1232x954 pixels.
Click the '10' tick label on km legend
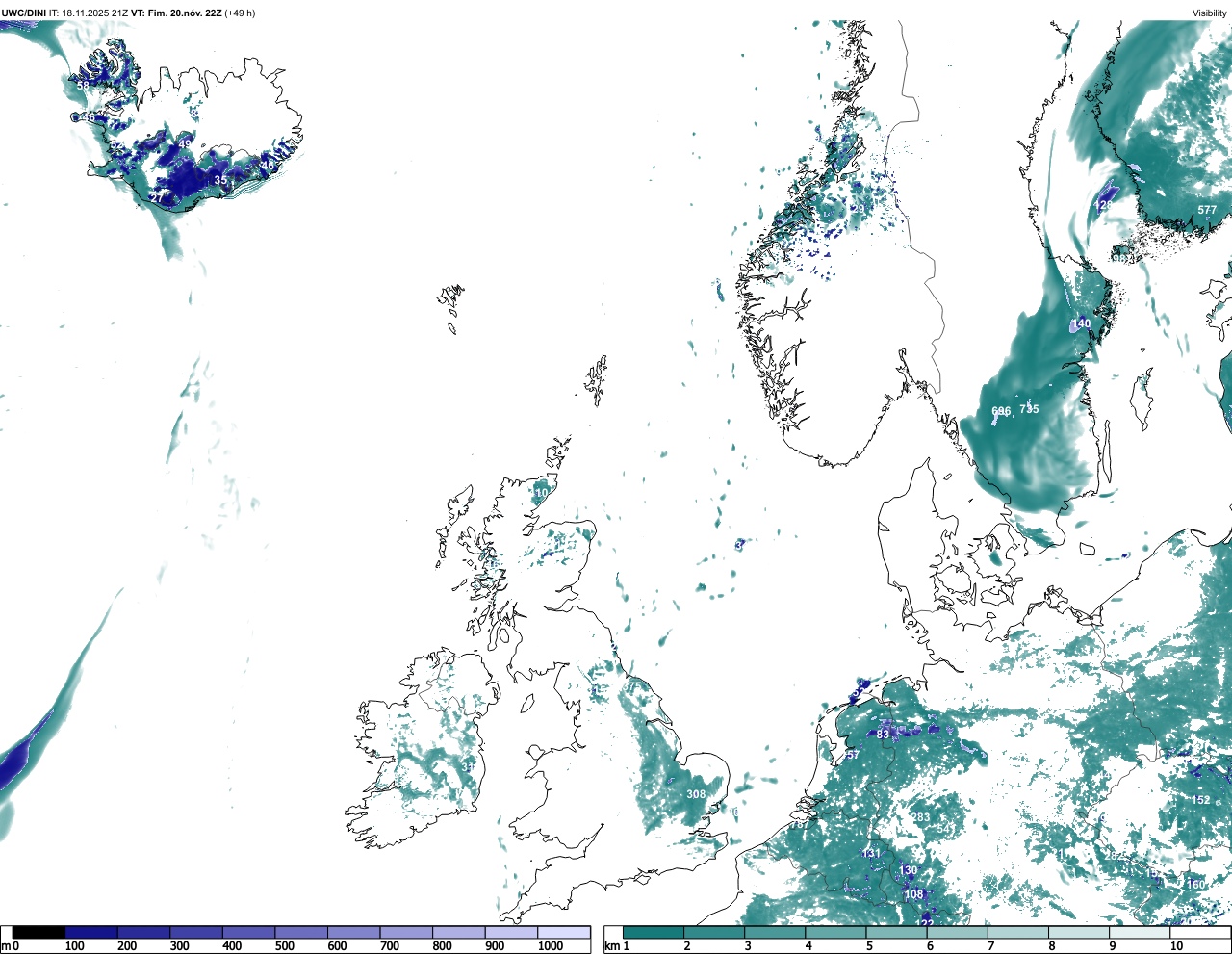[x=1176, y=946]
